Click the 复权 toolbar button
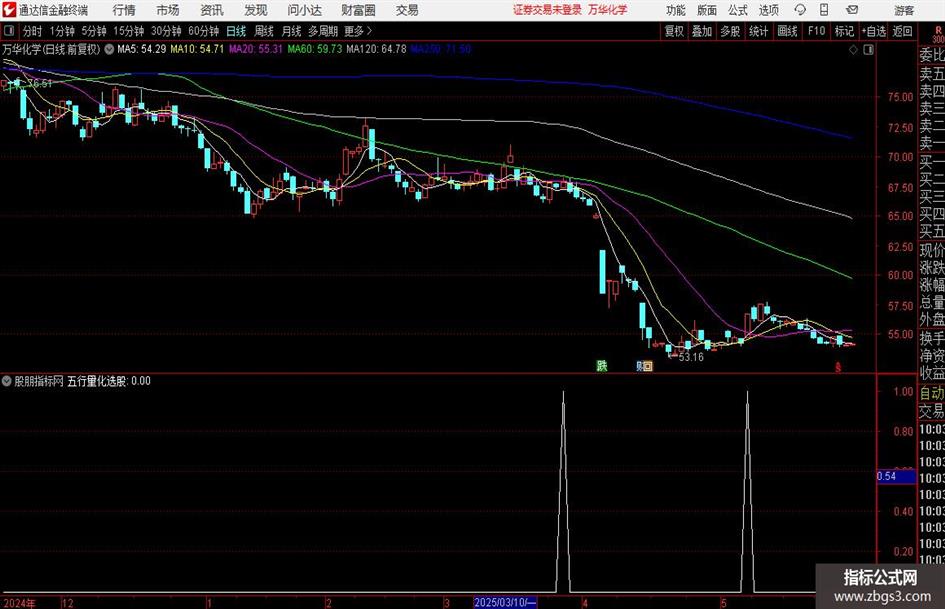945x609 pixels. point(674,31)
